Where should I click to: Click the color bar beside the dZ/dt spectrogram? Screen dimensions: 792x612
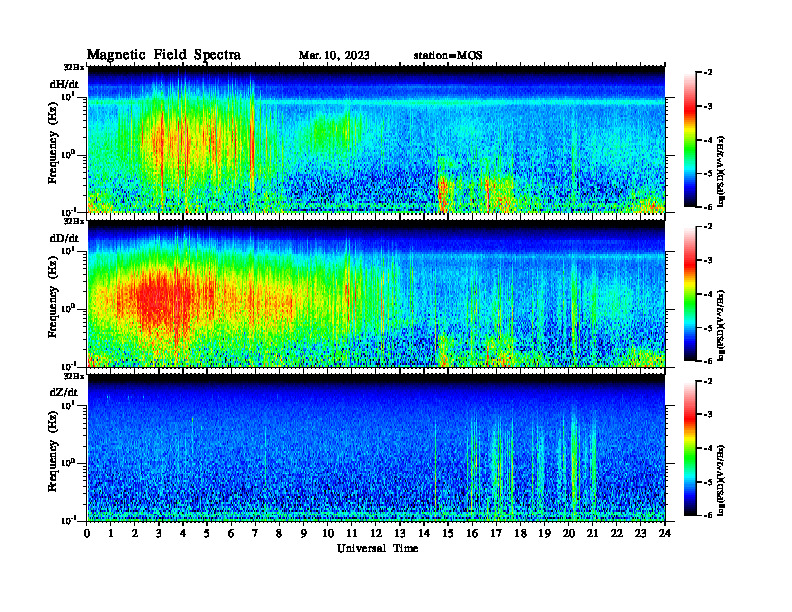click(690, 448)
